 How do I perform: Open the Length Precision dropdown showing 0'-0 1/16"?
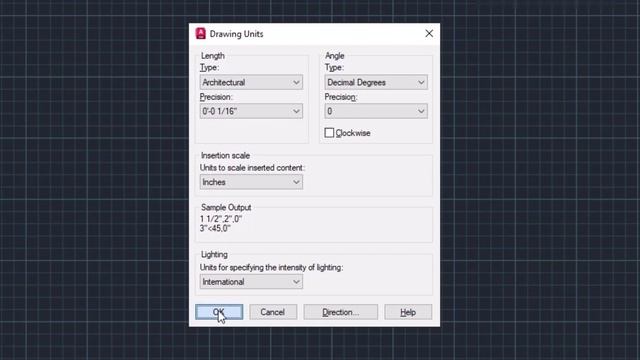[251, 111]
